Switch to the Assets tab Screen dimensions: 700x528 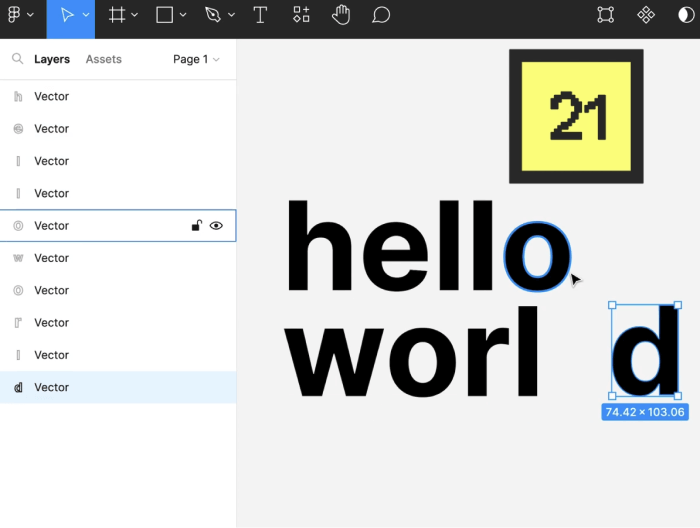coord(103,59)
